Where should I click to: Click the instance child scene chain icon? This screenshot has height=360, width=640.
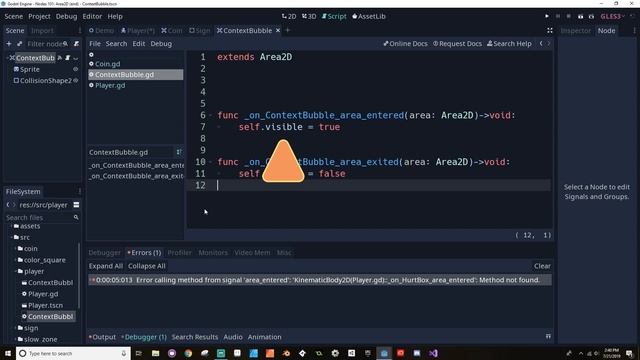19,44
